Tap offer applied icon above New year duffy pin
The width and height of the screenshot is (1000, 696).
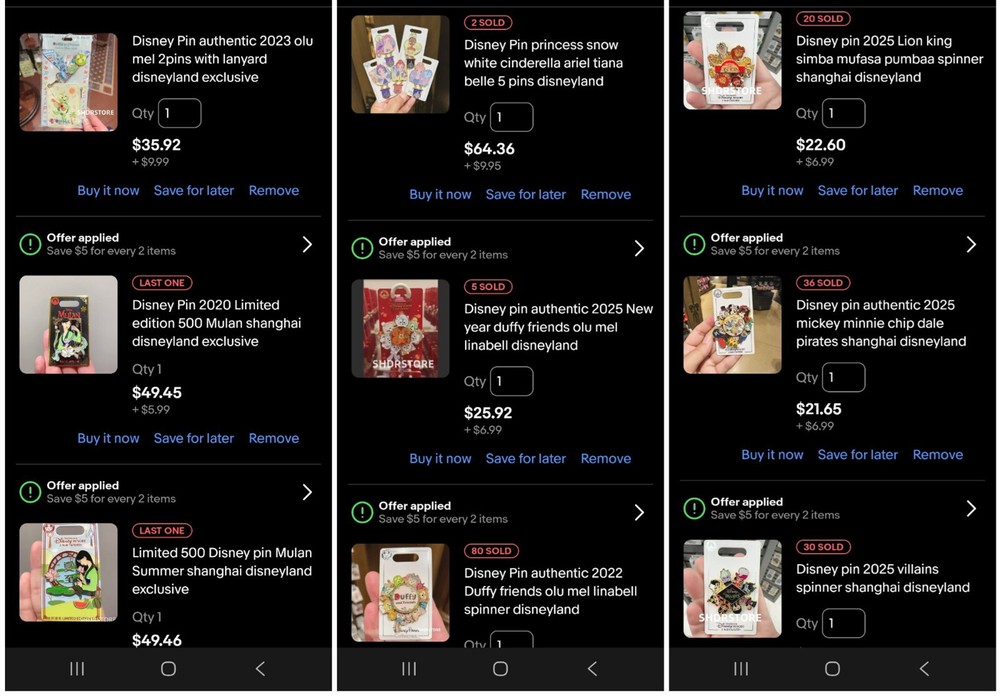362,248
